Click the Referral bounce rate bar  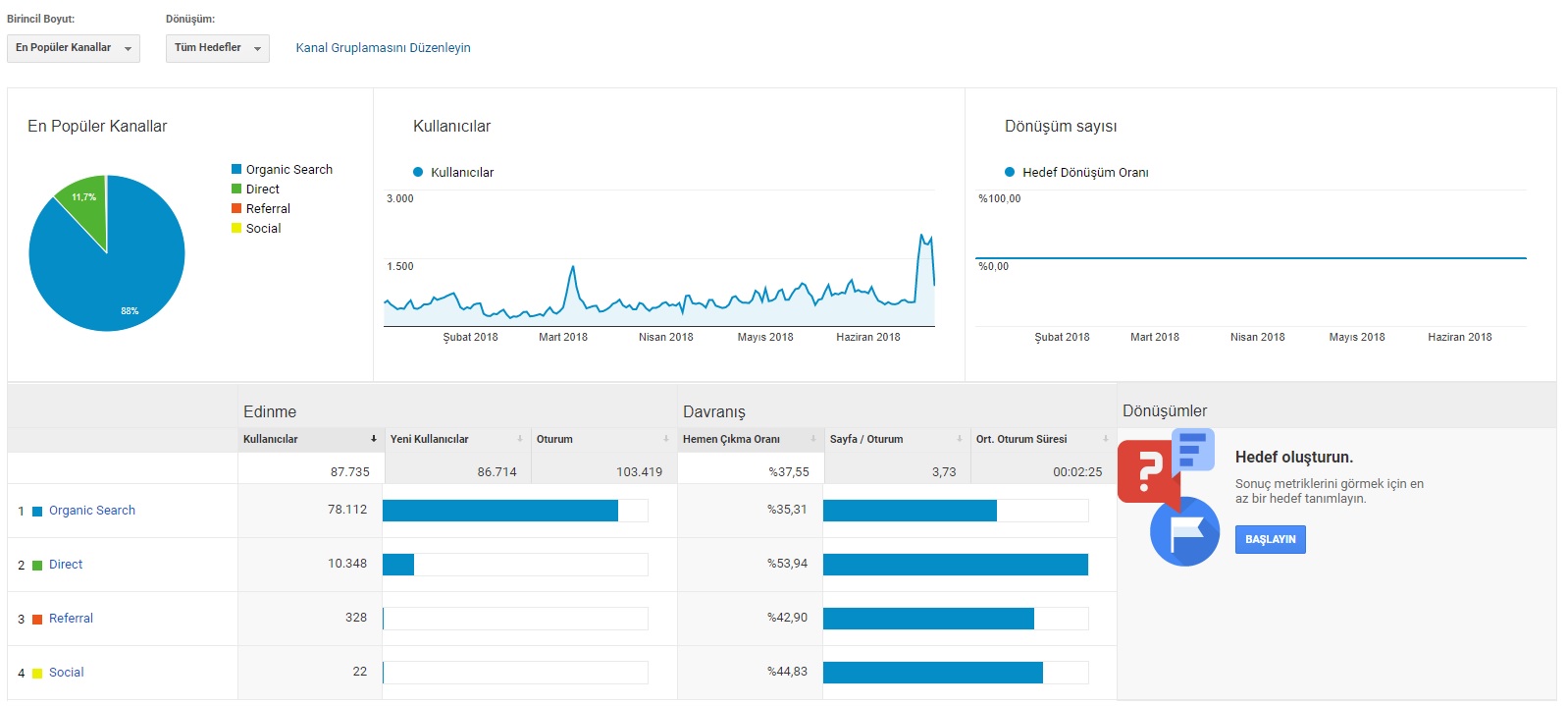point(928,619)
